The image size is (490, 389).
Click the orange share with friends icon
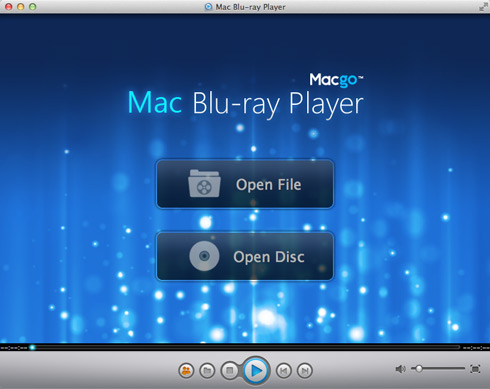186,370
